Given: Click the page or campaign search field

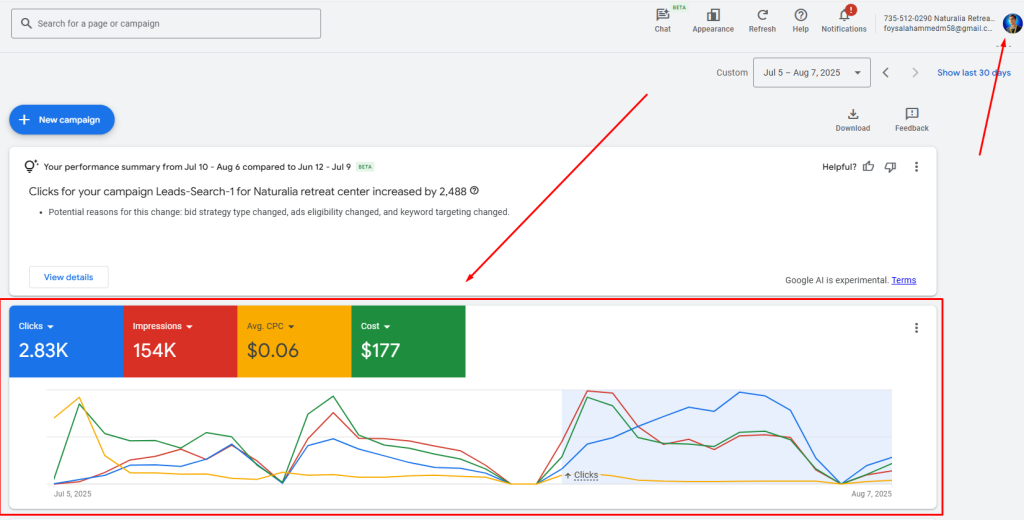Looking at the screenshot, I should tap(166, 23).
